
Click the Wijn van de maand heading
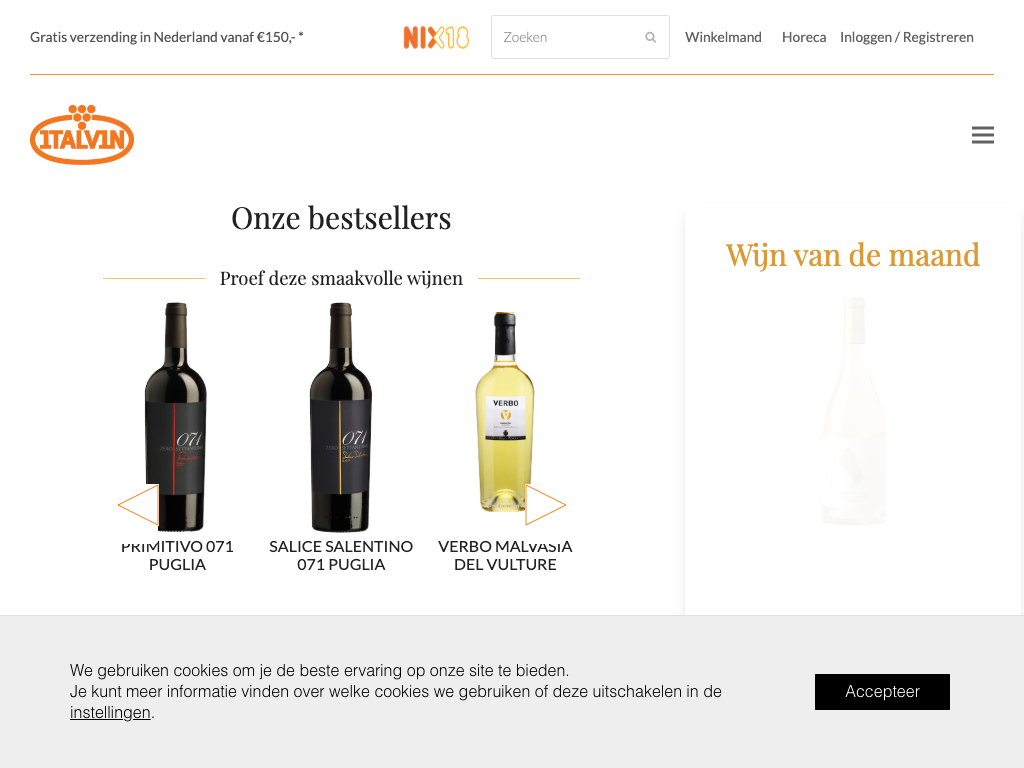pyautogui.click(x=853, y=255)
